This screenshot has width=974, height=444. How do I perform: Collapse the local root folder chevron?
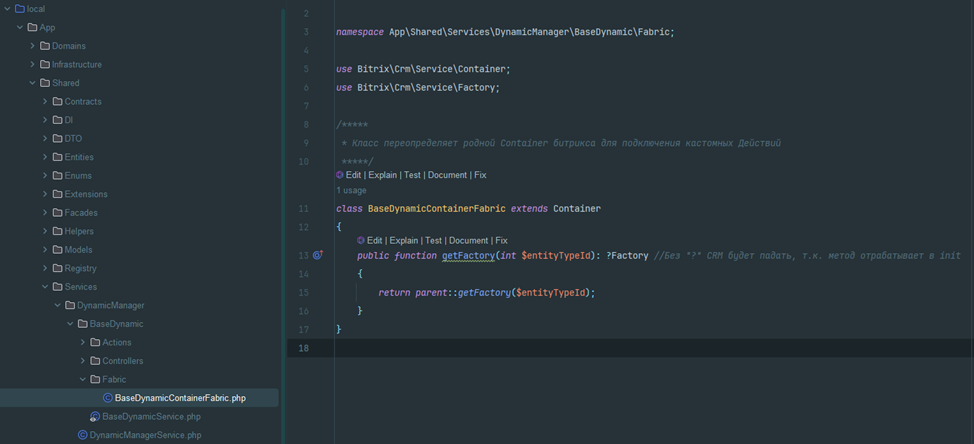tap(7, 9)
